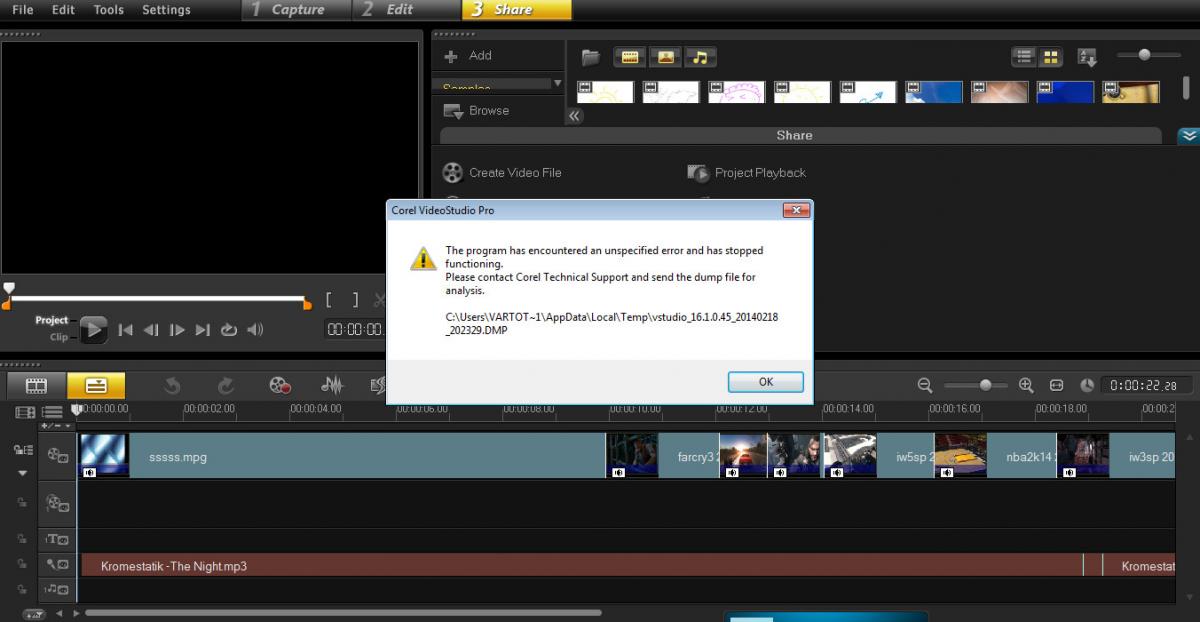Choose Create Video File option

pyautogui.click(x=502, y=173)
